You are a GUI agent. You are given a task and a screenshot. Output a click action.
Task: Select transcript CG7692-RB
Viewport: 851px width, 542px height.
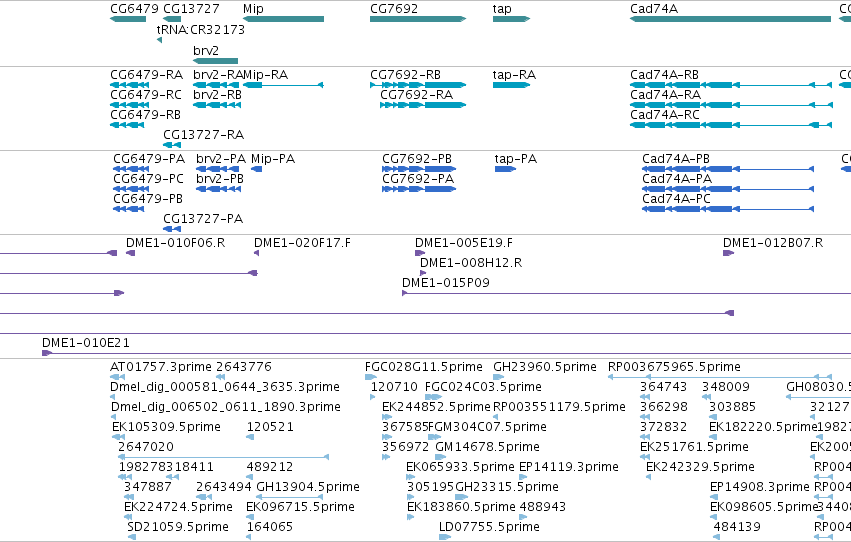[418, 85]
